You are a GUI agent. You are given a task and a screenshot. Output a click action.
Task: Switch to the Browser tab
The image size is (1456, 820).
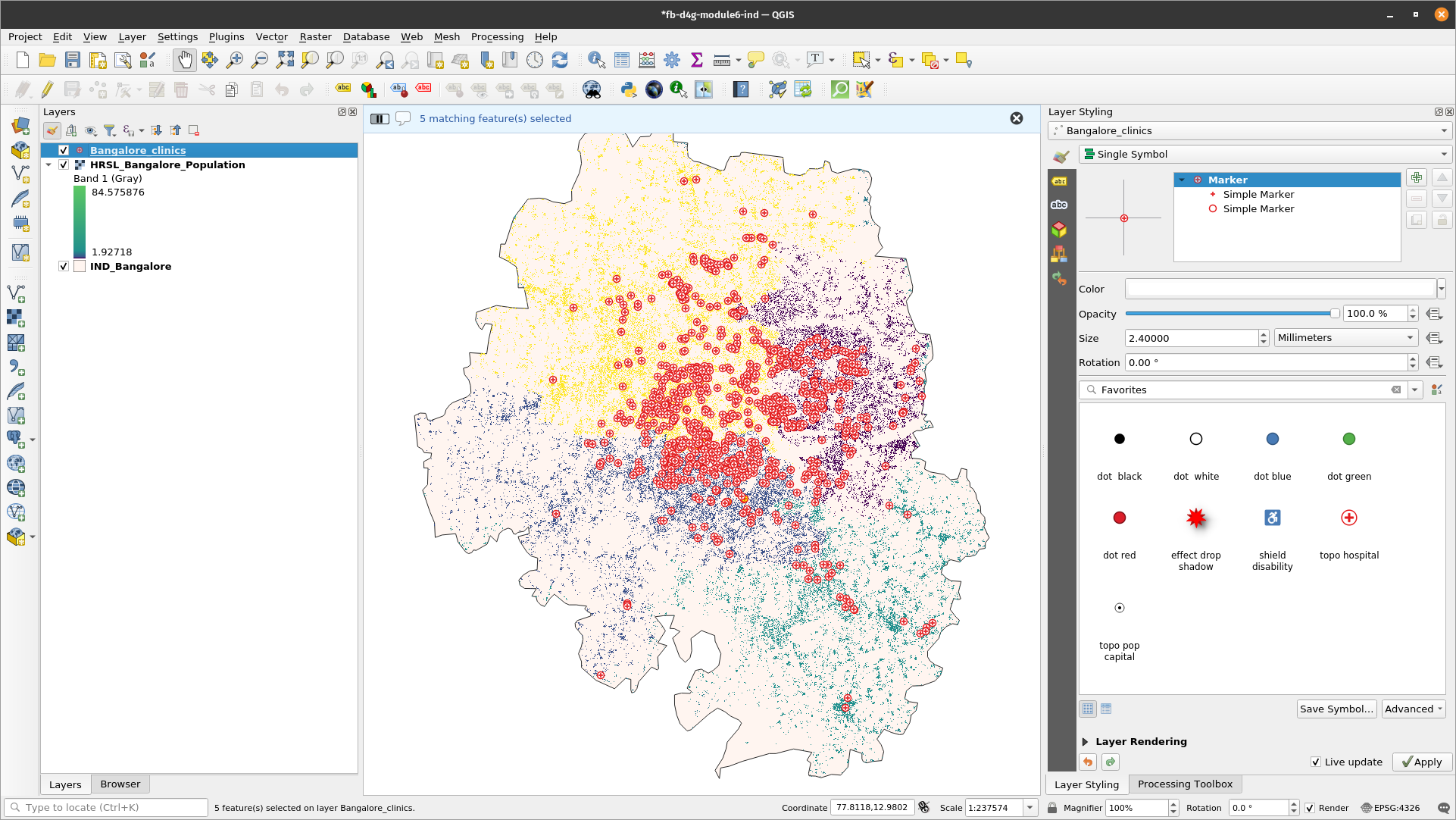120,783
